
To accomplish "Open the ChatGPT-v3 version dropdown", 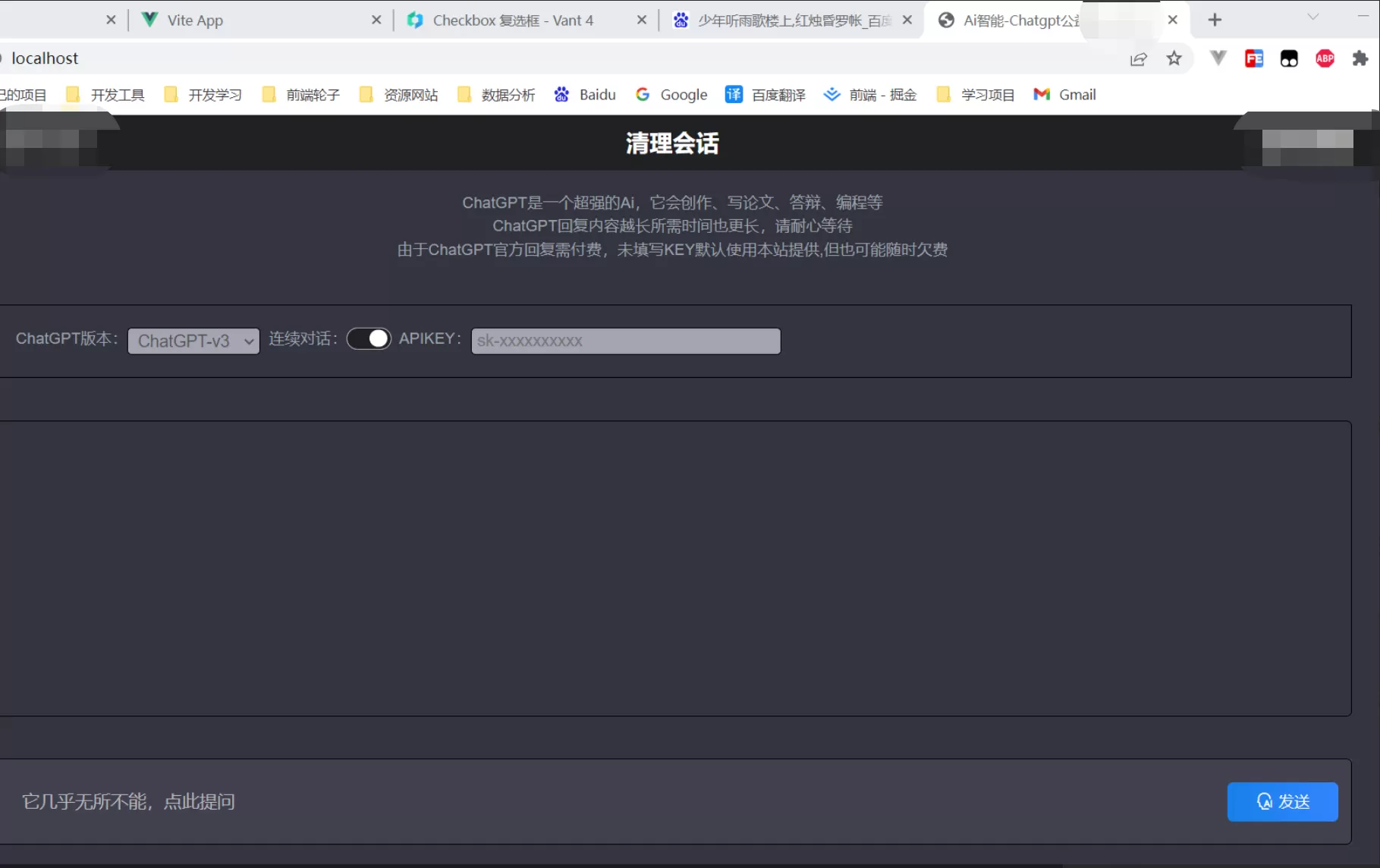I will 193,341.
